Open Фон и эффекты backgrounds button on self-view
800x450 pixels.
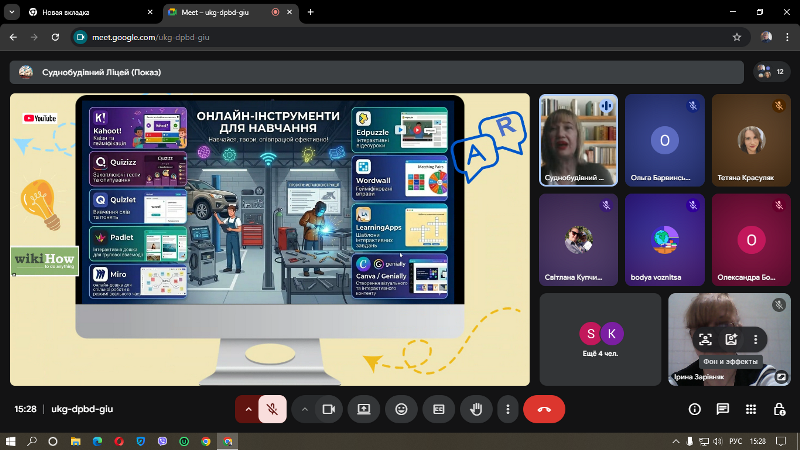click(x=731, y=340)
